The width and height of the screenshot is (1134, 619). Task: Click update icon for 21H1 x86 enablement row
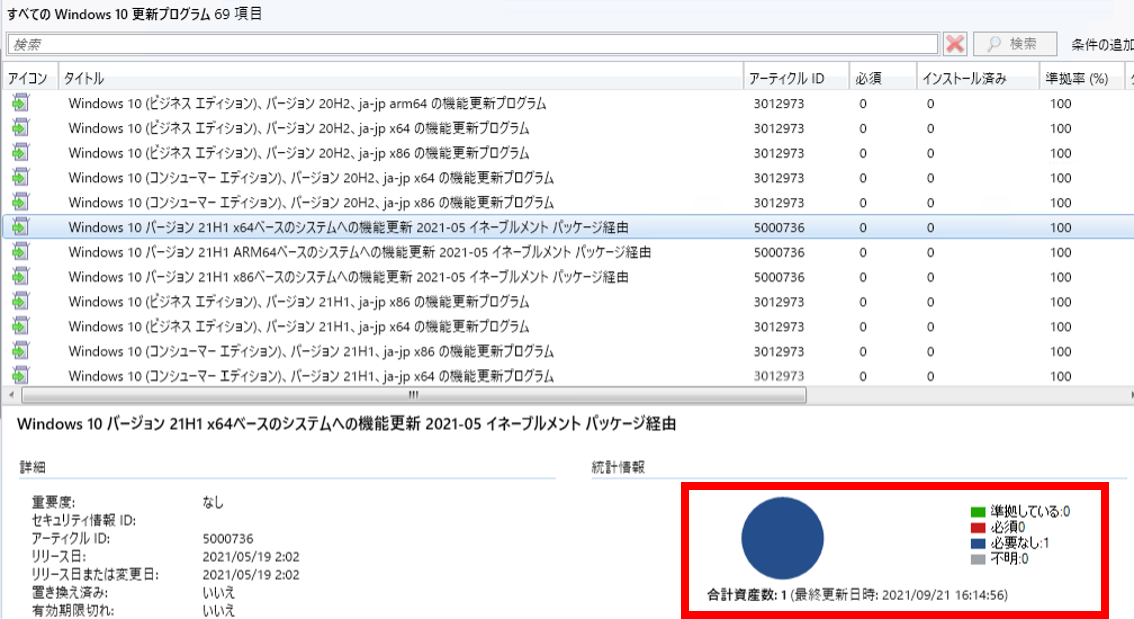[x=20, y=276]
